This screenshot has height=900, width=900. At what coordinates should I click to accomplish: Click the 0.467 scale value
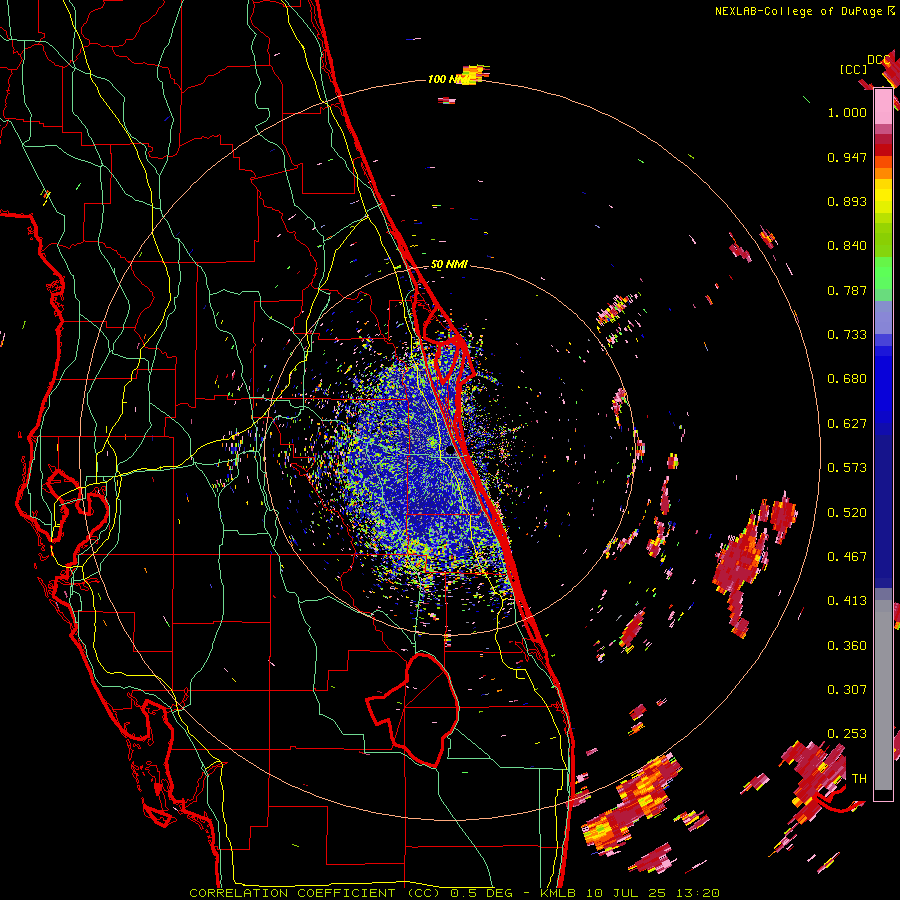847,557
